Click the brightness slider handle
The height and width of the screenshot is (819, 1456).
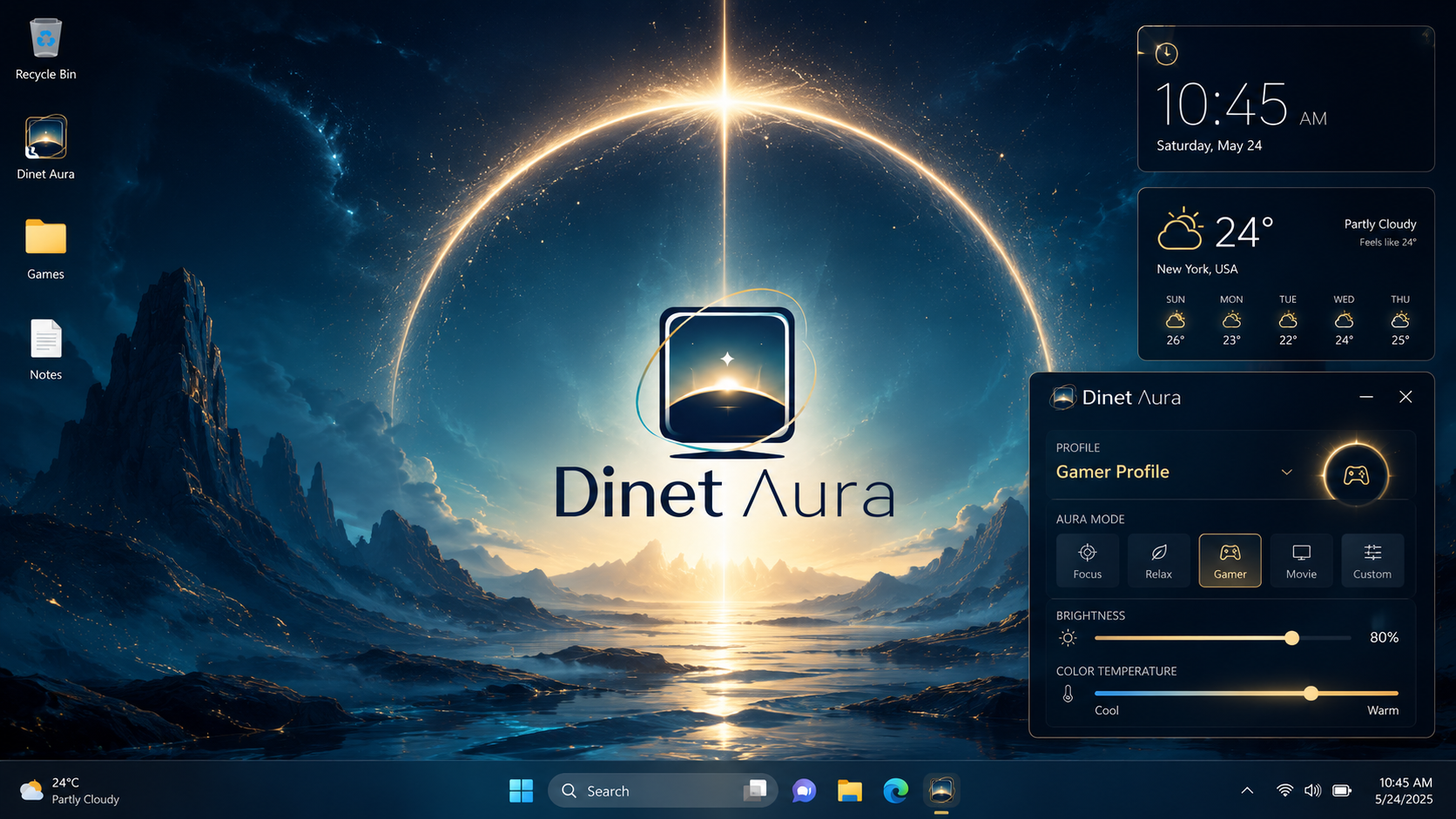click(1292, 638)
